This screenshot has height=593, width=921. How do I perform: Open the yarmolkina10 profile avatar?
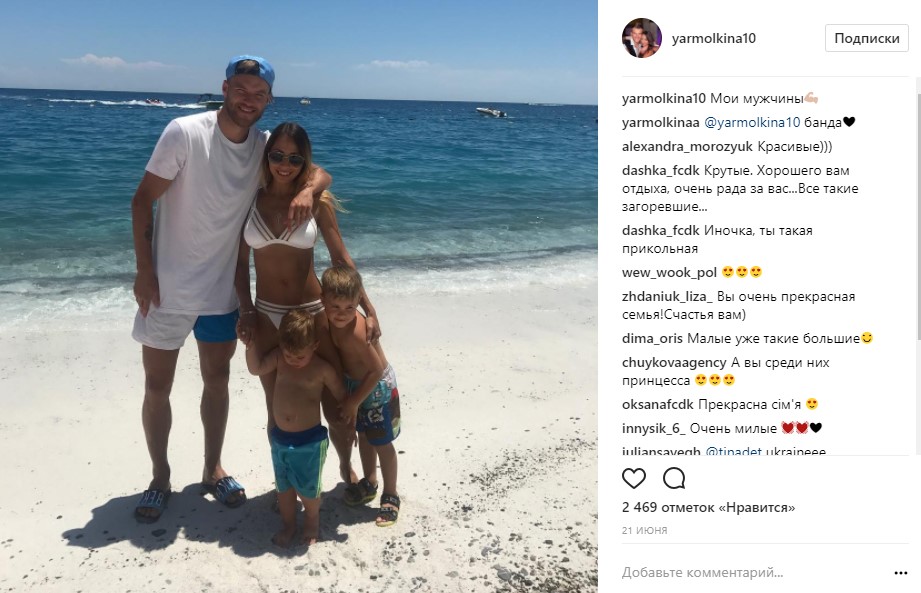[642, 38]
